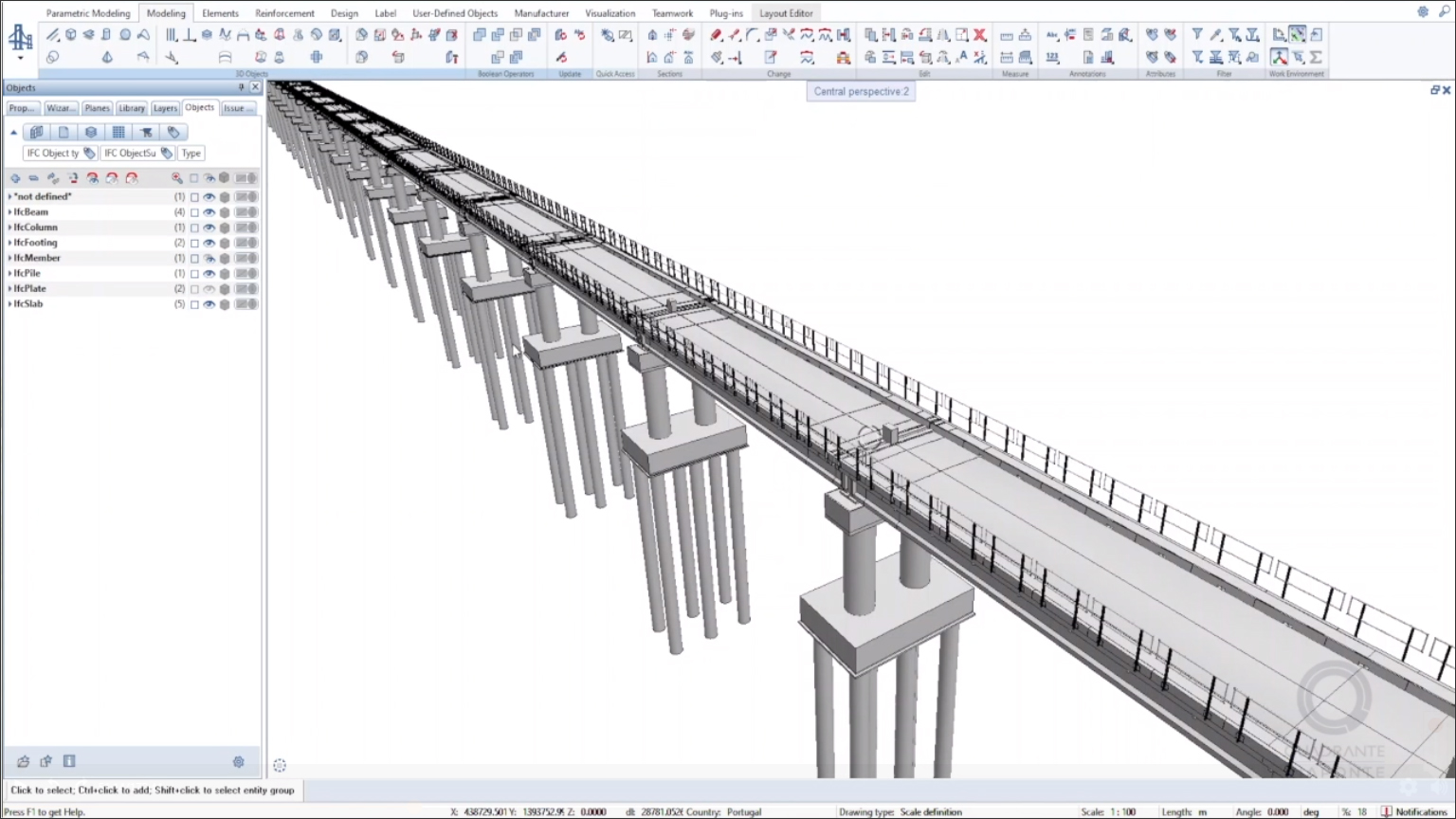The image size is (1456, 819).
Task: Click the Sigma icon in Work Environment
Action: (x=1316, y=58)
